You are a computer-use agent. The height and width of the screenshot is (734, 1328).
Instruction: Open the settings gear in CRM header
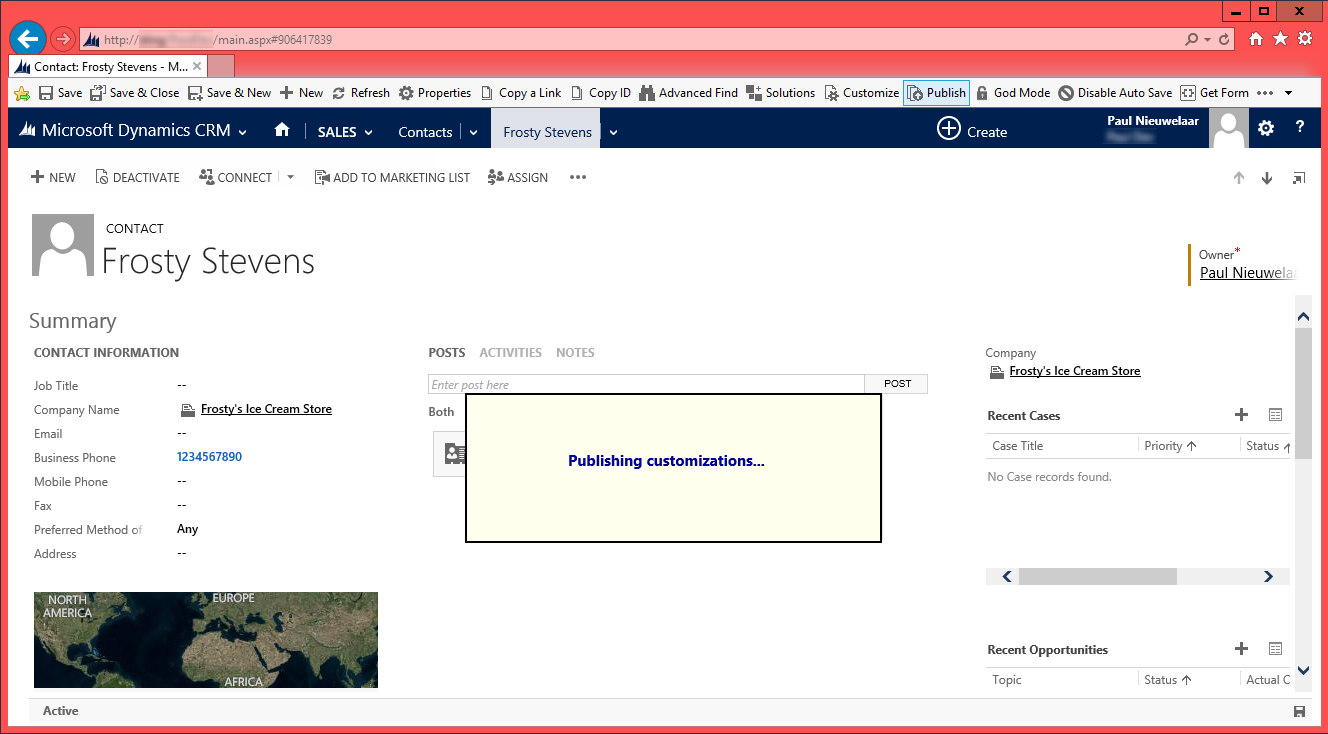1266,128
